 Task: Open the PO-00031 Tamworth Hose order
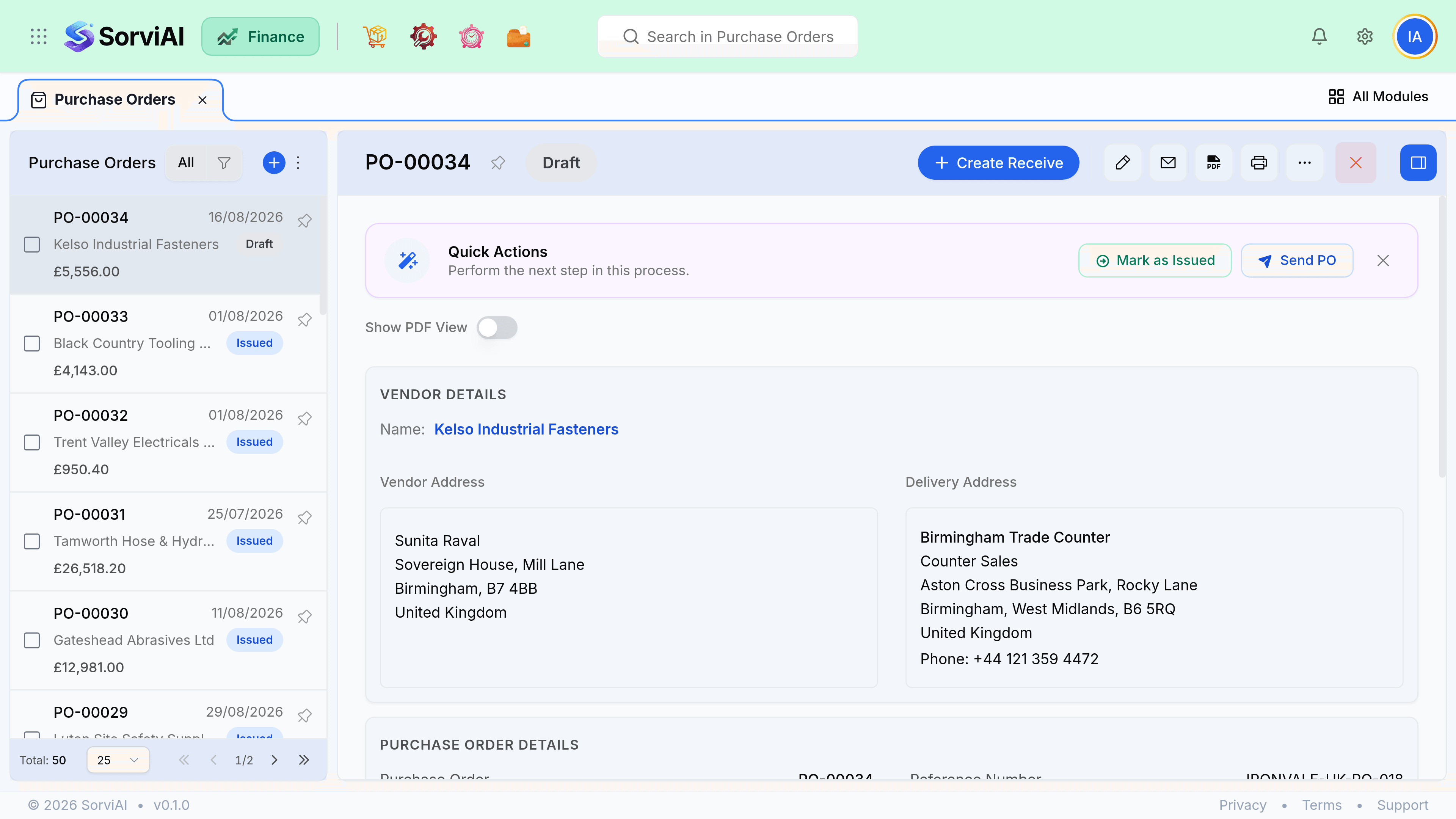click(168, 541)
